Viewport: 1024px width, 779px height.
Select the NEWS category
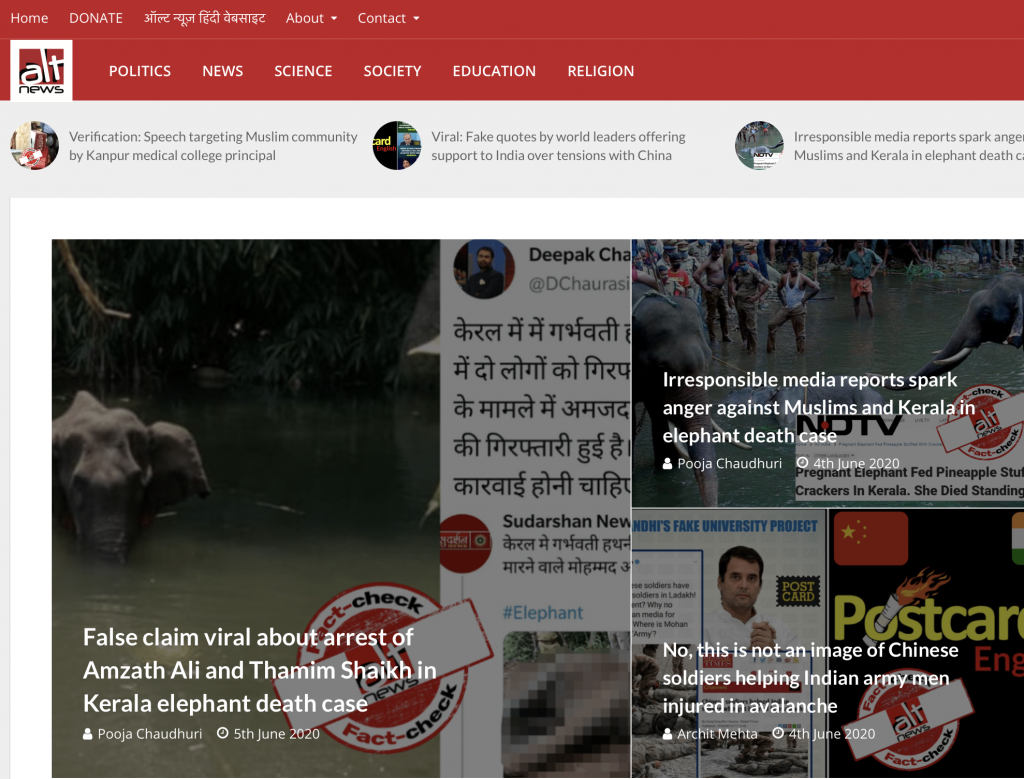(223, 71)
